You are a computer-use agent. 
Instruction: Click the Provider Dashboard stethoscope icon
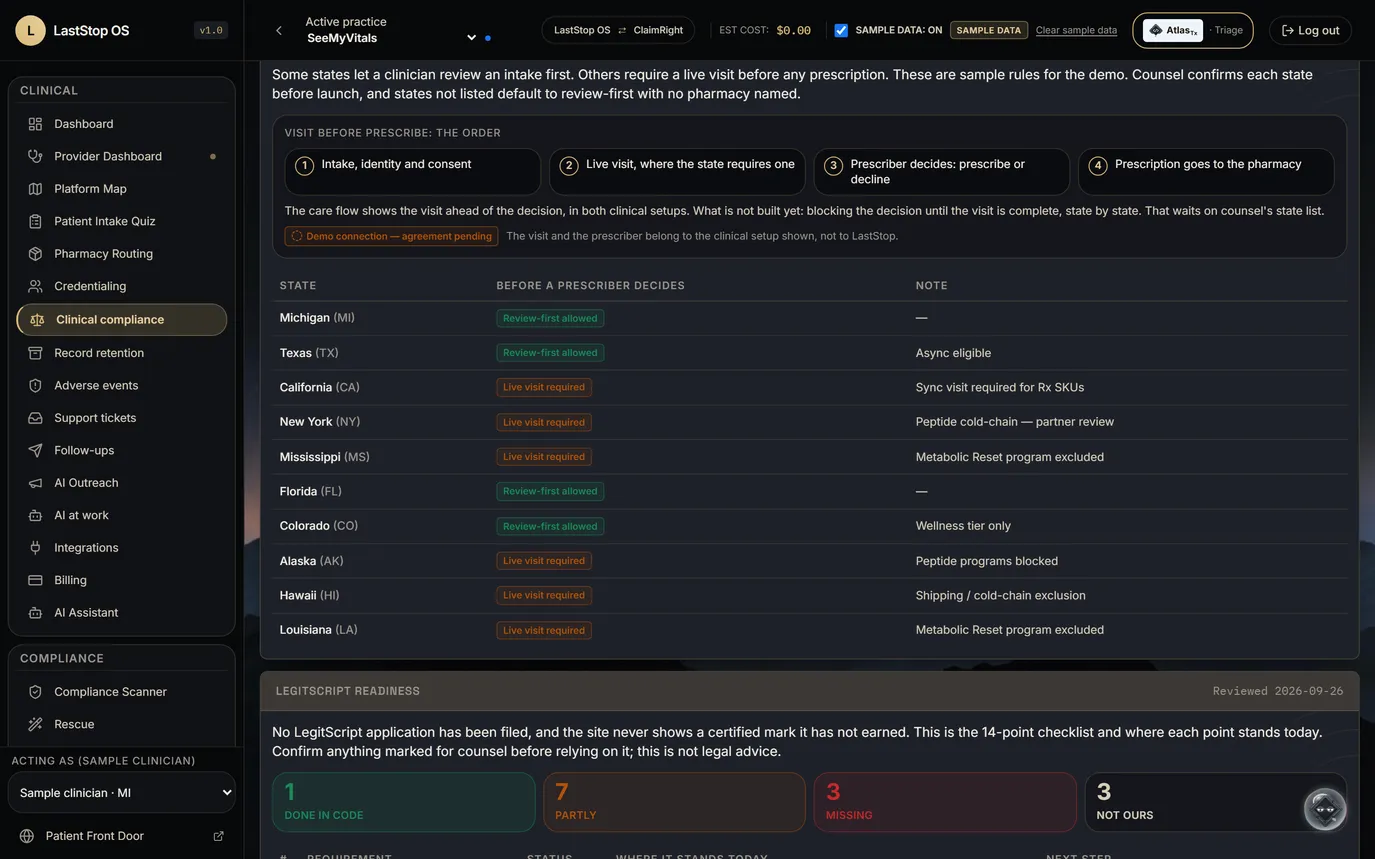[x=35, y=156]
